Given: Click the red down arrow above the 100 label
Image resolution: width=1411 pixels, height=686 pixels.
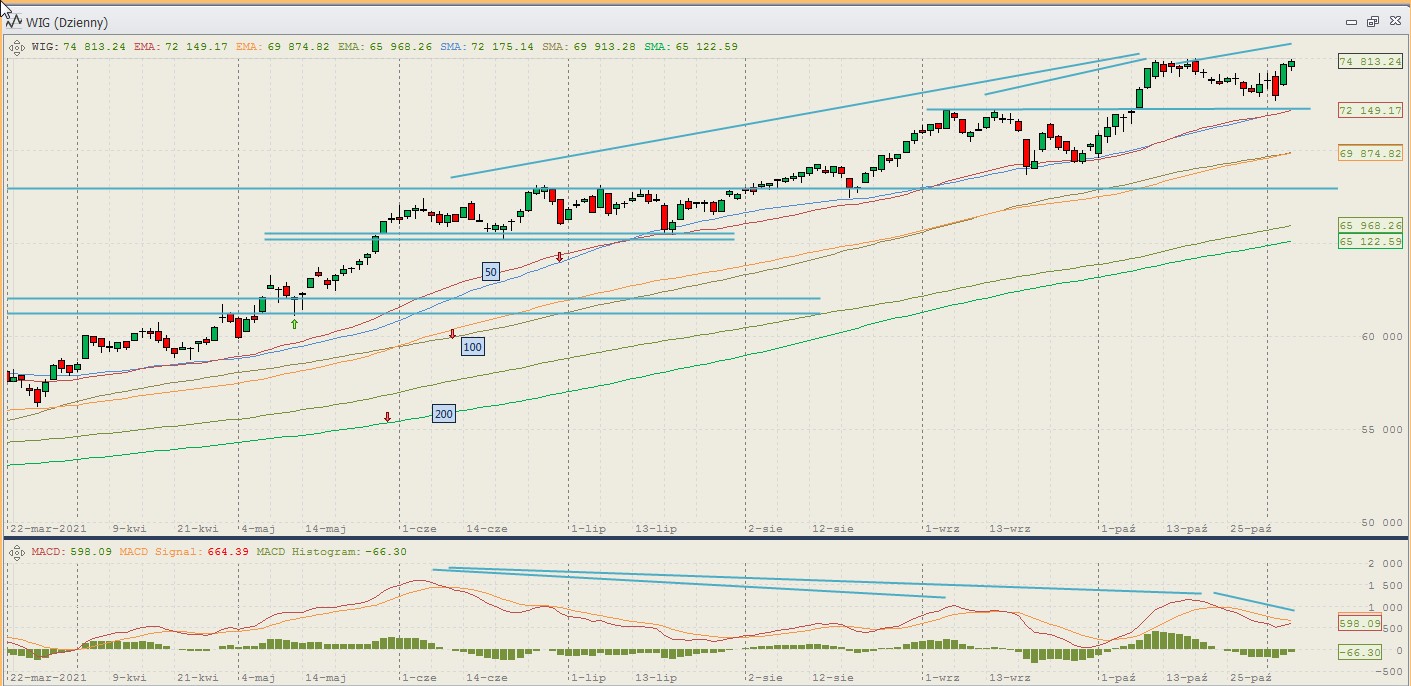Looking at the screenshot, I should click(x=452, y=333).
